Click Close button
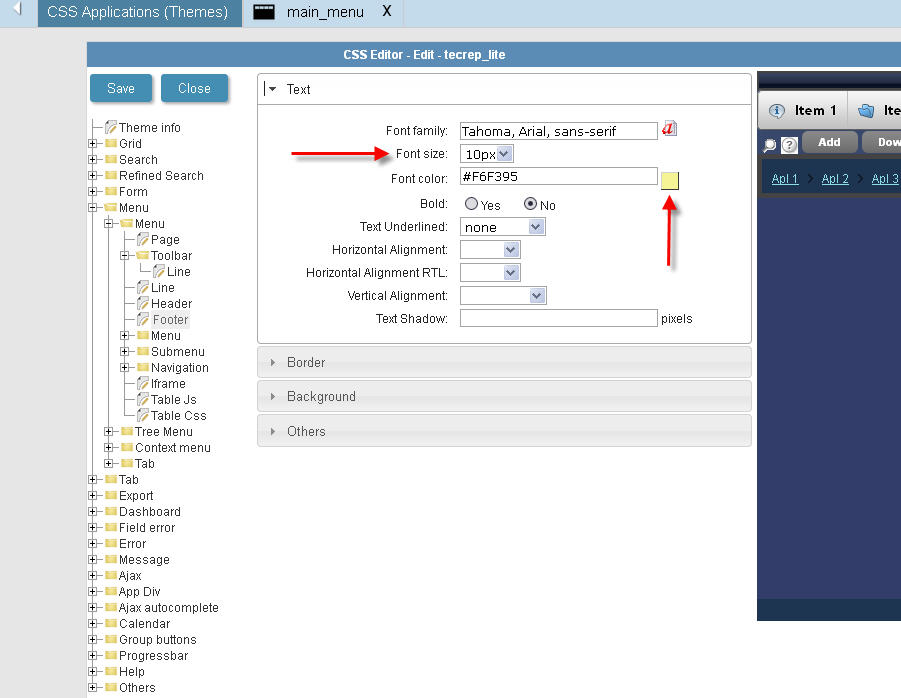The image size is (901, 698). 194,88
